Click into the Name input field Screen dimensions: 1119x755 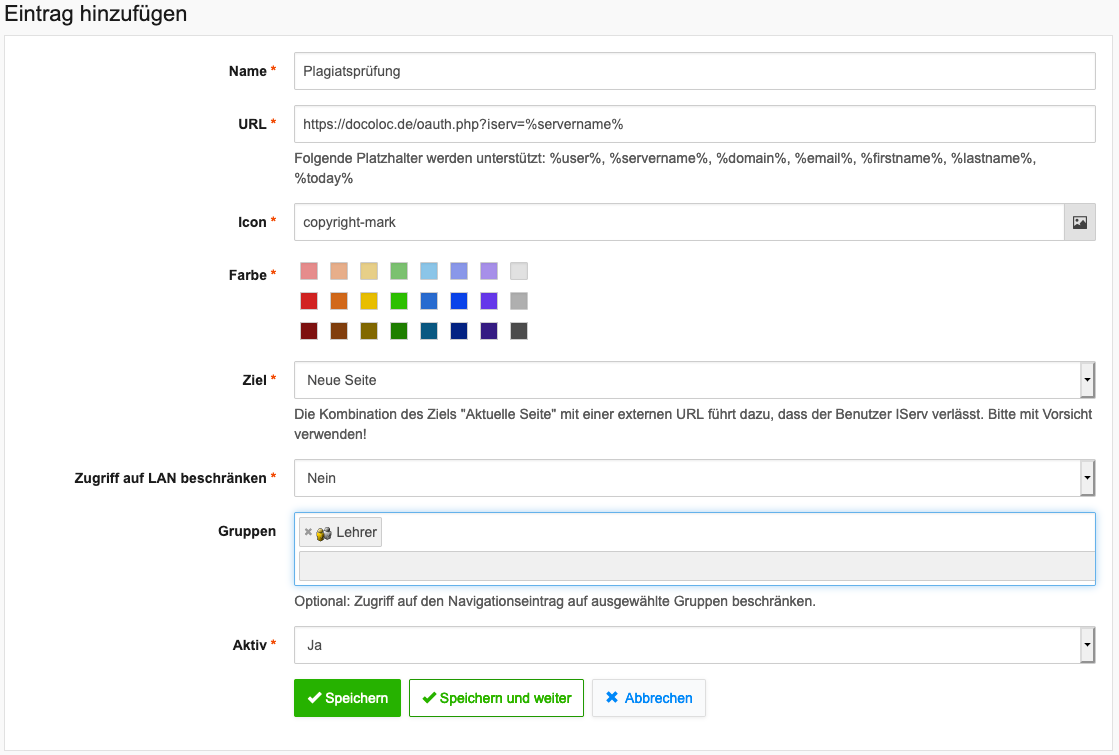click(694, 71)
